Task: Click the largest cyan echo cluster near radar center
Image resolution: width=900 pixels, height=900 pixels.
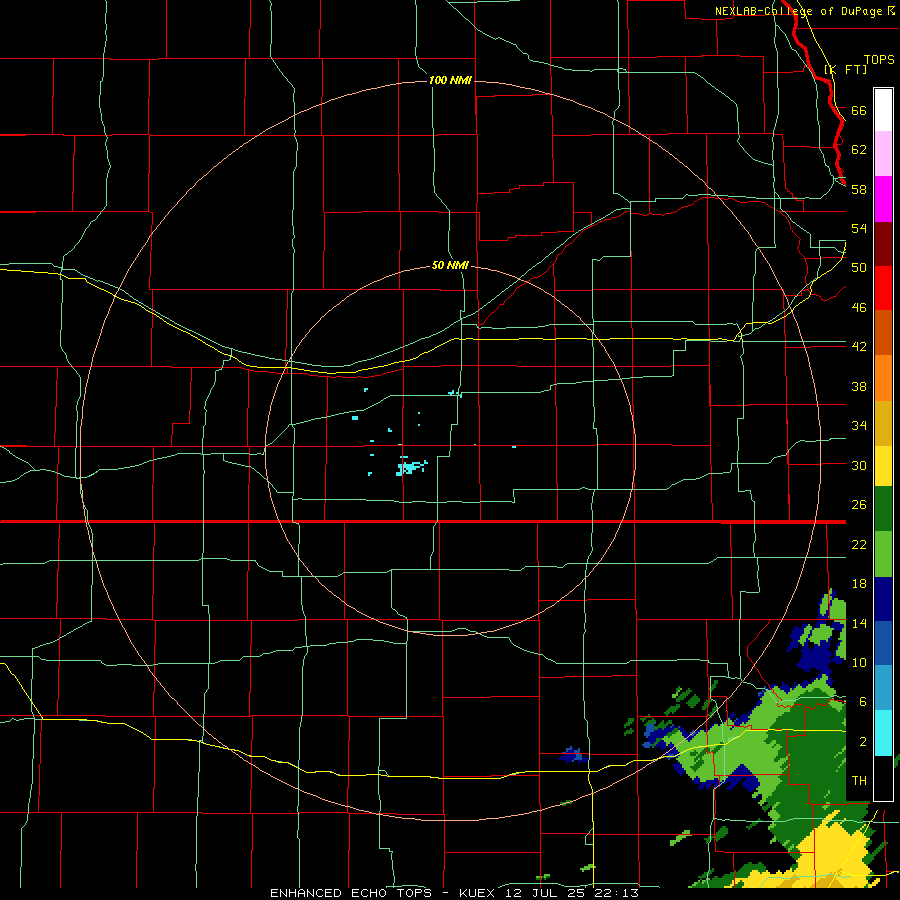Action: [410, 467]
